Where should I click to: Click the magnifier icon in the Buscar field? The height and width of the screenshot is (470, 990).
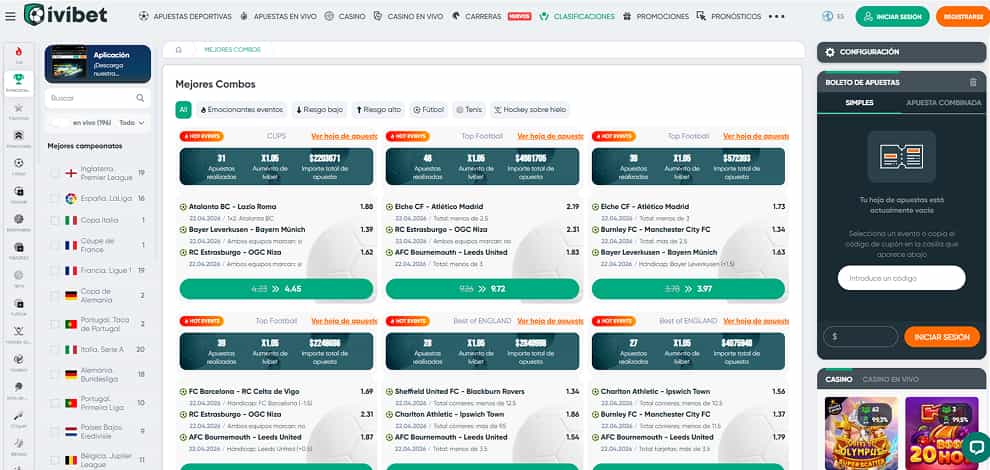[140, 98]
